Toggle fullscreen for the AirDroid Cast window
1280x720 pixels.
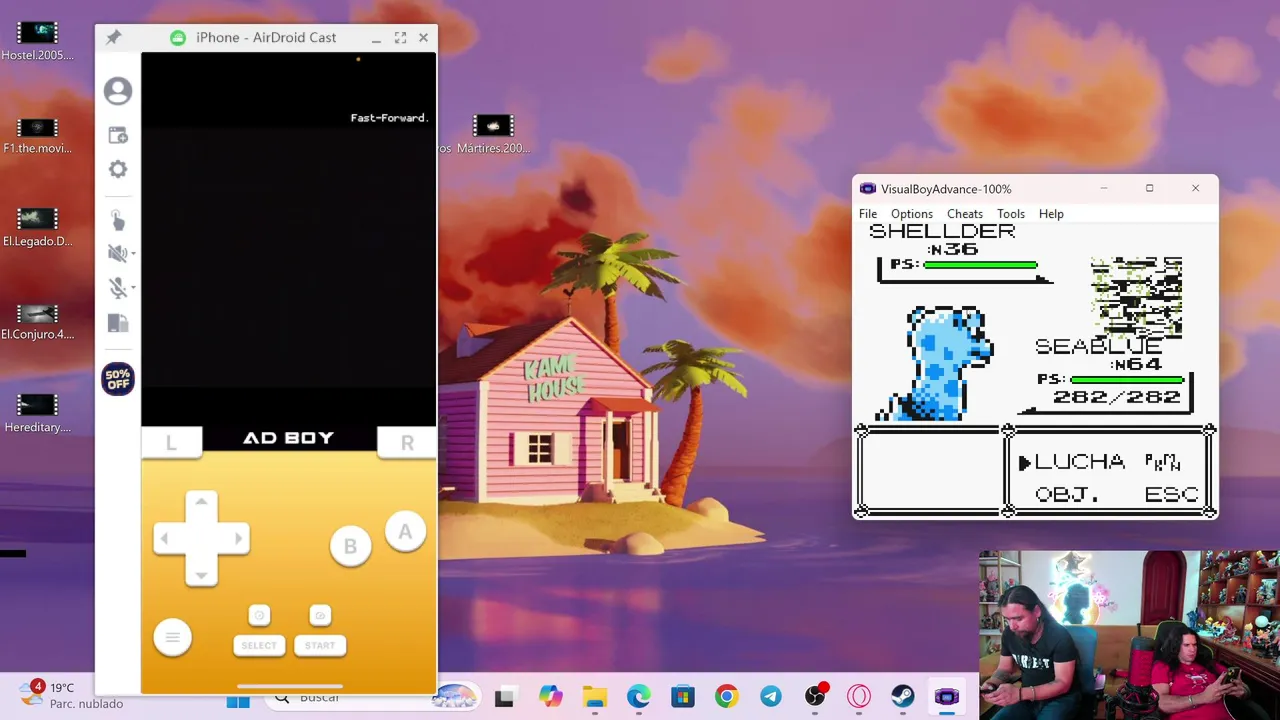[x=400, y=37]
